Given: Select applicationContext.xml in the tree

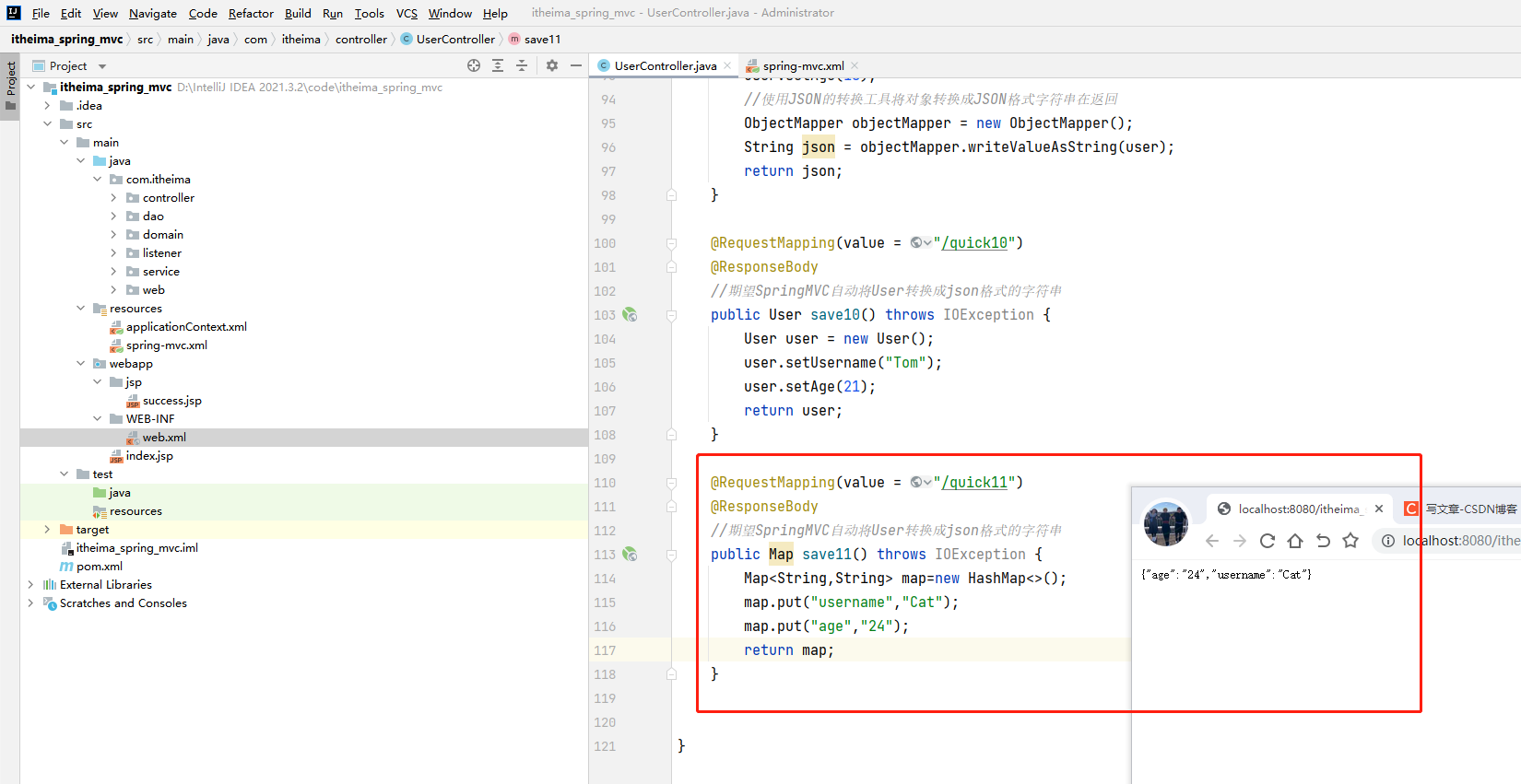Looking at the screenshot, I should 186,327.
